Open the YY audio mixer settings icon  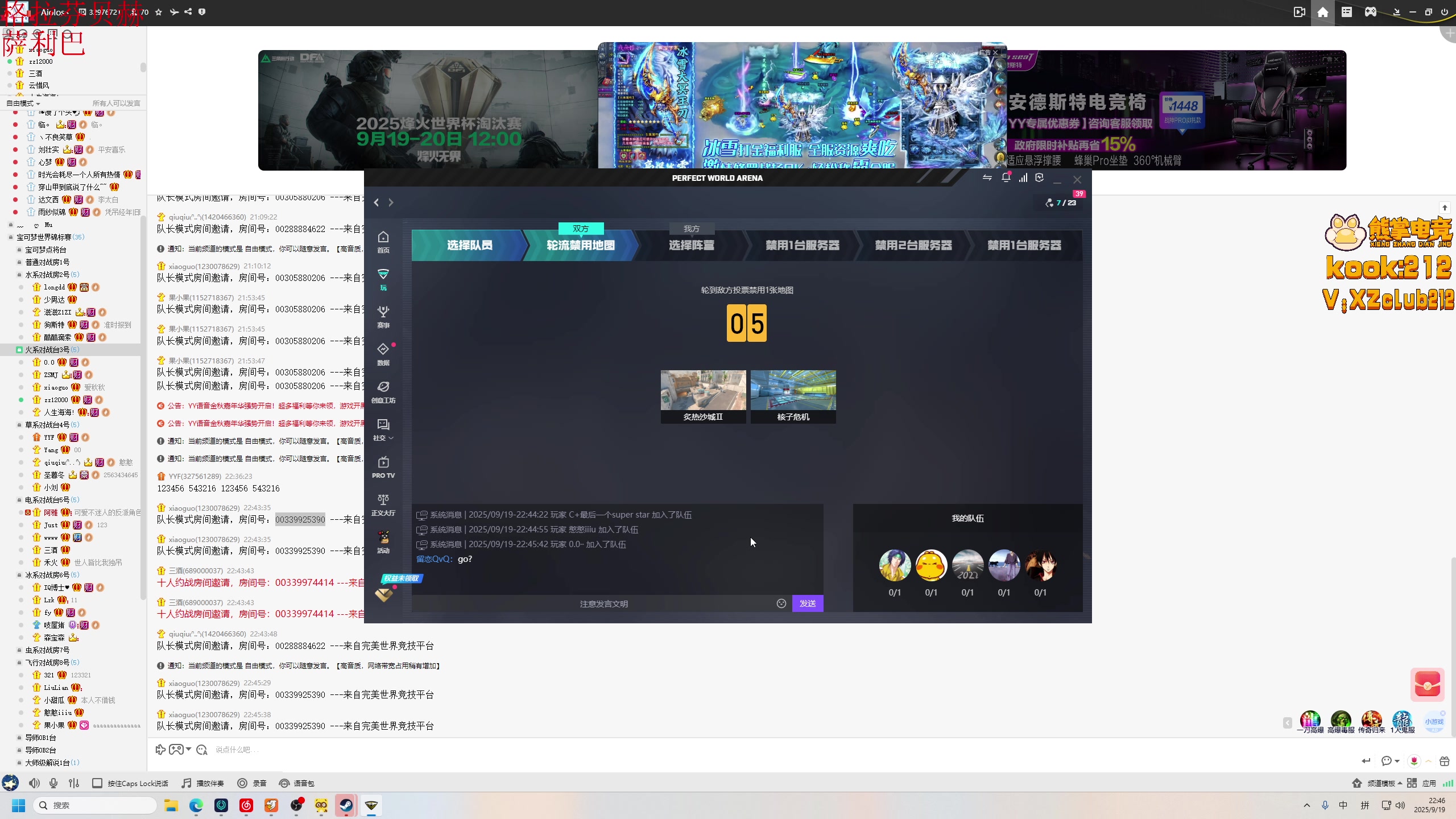coord(74,783)
